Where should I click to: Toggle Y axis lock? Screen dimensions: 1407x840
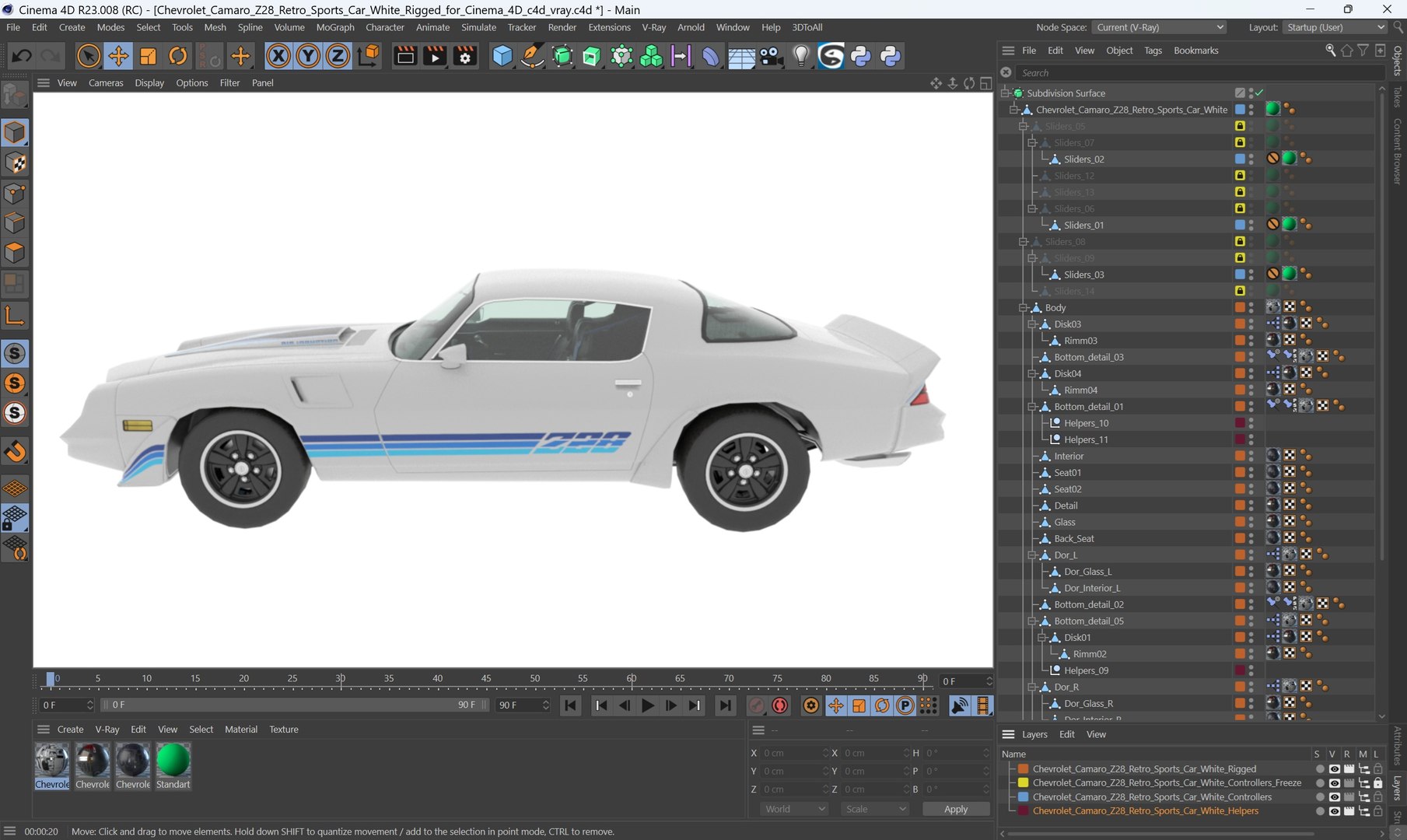point(308,56)
